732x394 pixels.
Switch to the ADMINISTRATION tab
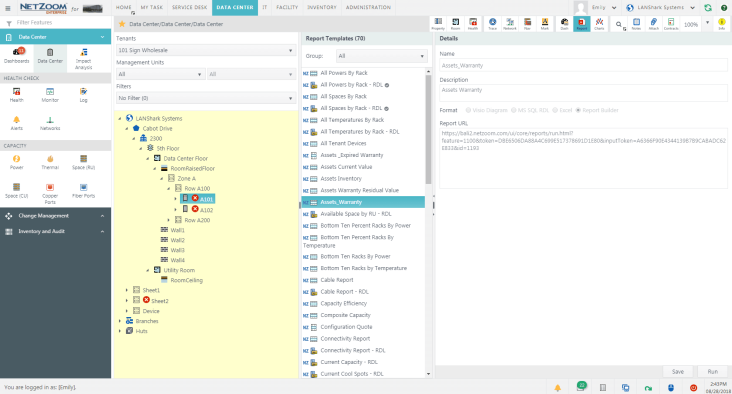368,7
